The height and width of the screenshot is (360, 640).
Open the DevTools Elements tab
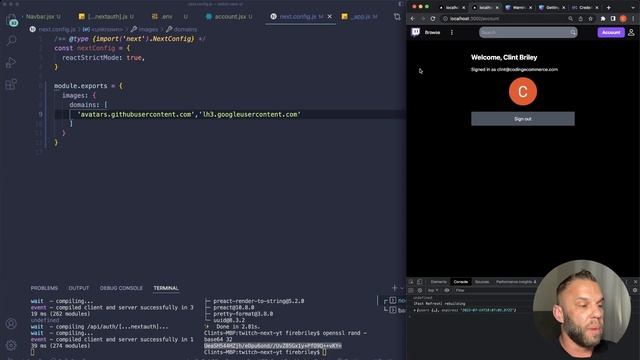point(438,282)
